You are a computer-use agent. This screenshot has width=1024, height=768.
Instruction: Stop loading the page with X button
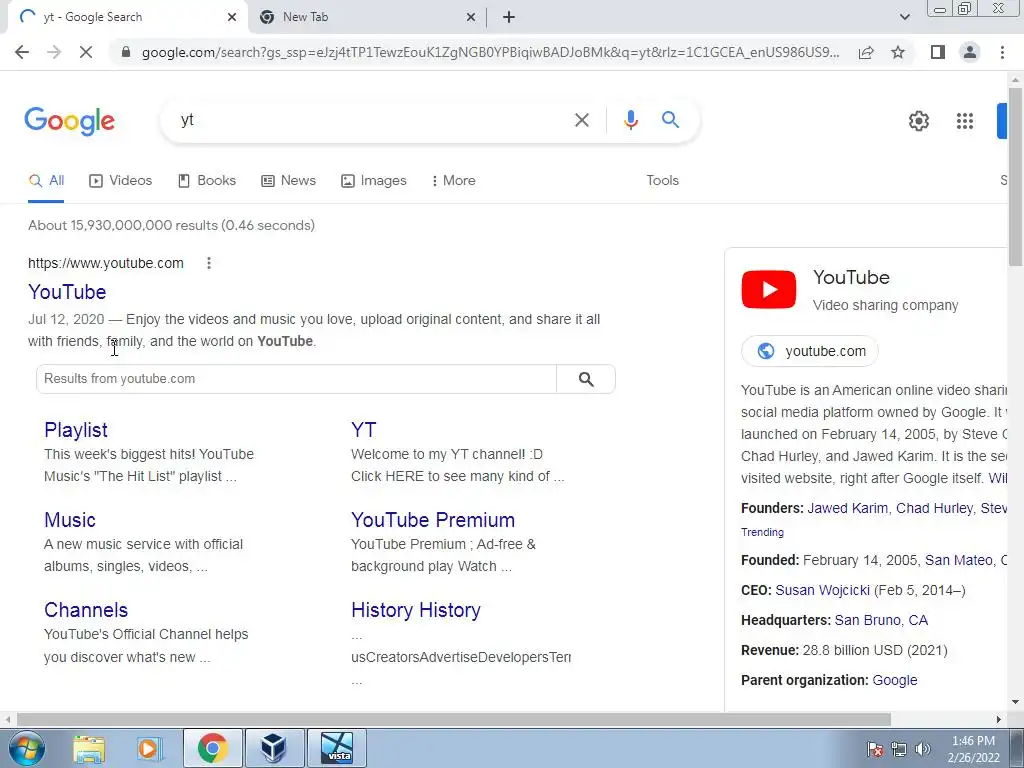point(86,52)
